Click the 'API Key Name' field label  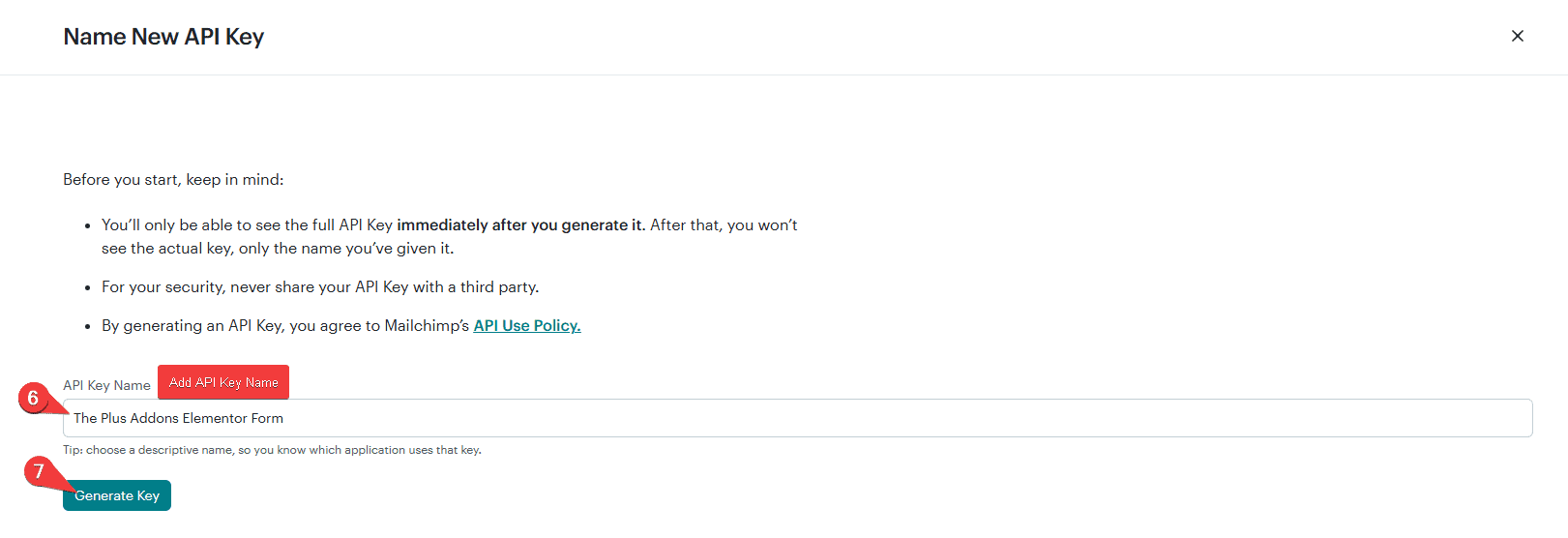coord(106,385)
